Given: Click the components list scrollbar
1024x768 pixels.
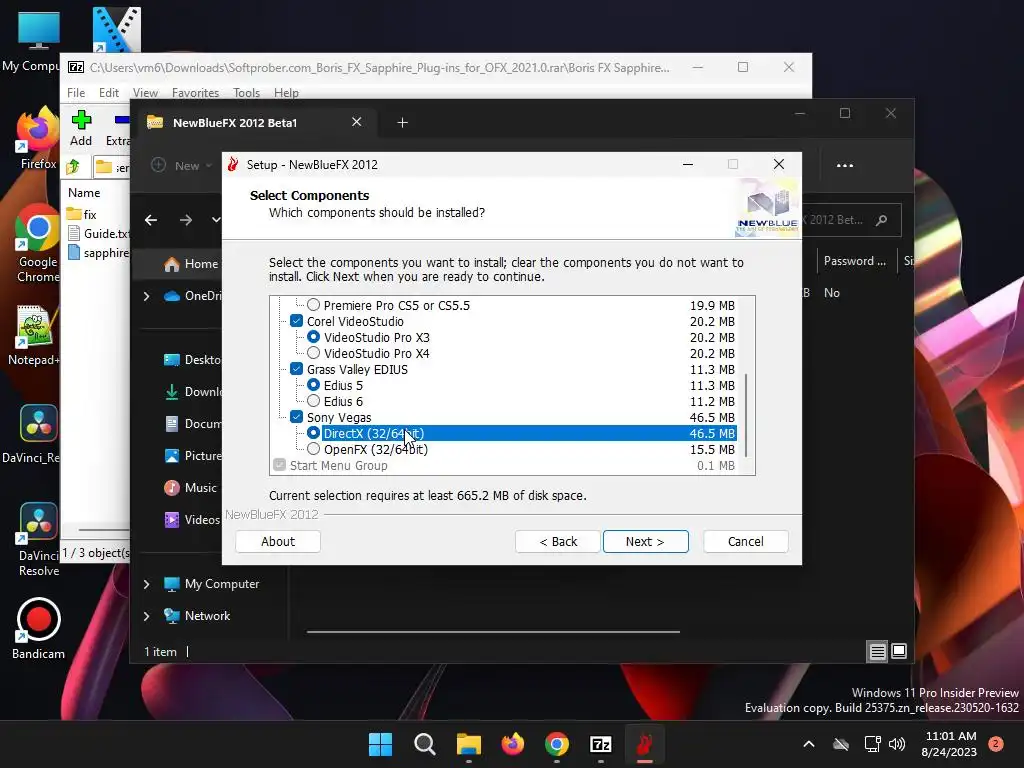Looking at the screenshot, I should tap(746, 415).
